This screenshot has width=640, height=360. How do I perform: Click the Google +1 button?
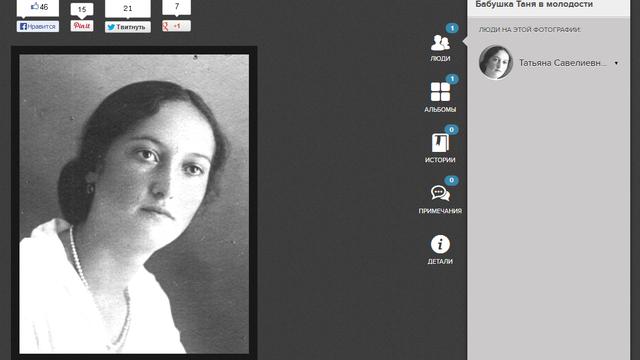(x=176, y=26)
